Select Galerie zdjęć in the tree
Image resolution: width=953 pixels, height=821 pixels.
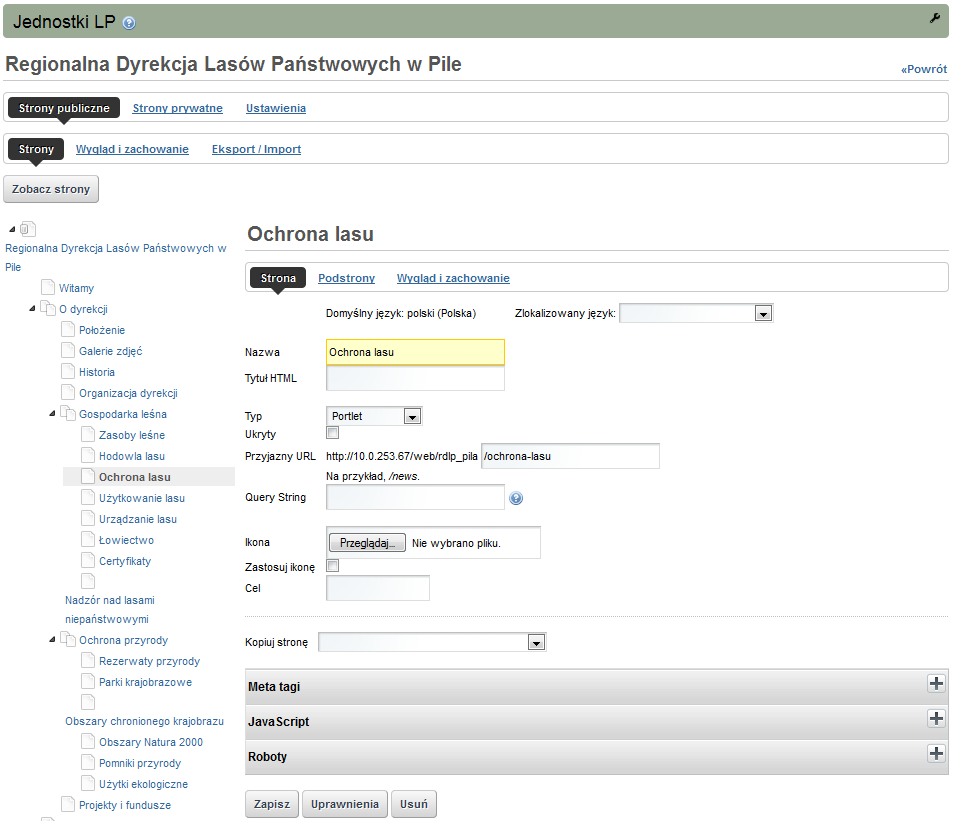tap(111, 351)
